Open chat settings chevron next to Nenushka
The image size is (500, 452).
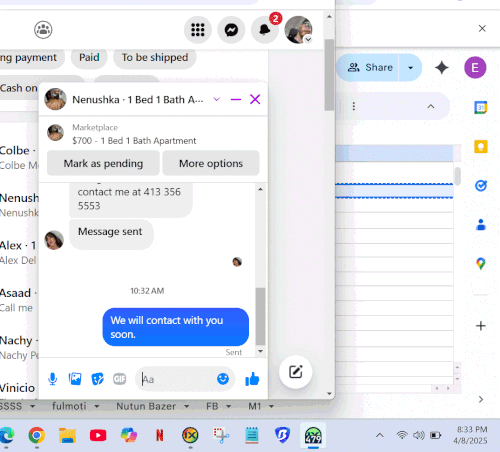point(217,99)
